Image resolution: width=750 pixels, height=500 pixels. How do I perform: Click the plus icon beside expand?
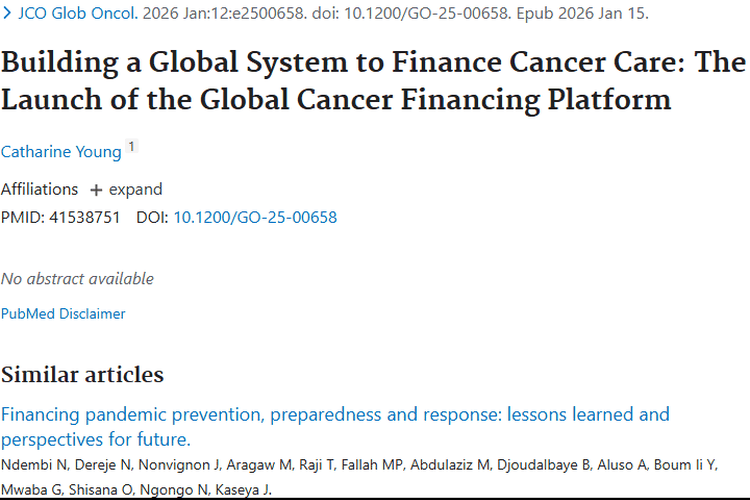click(x=96, y=190)
